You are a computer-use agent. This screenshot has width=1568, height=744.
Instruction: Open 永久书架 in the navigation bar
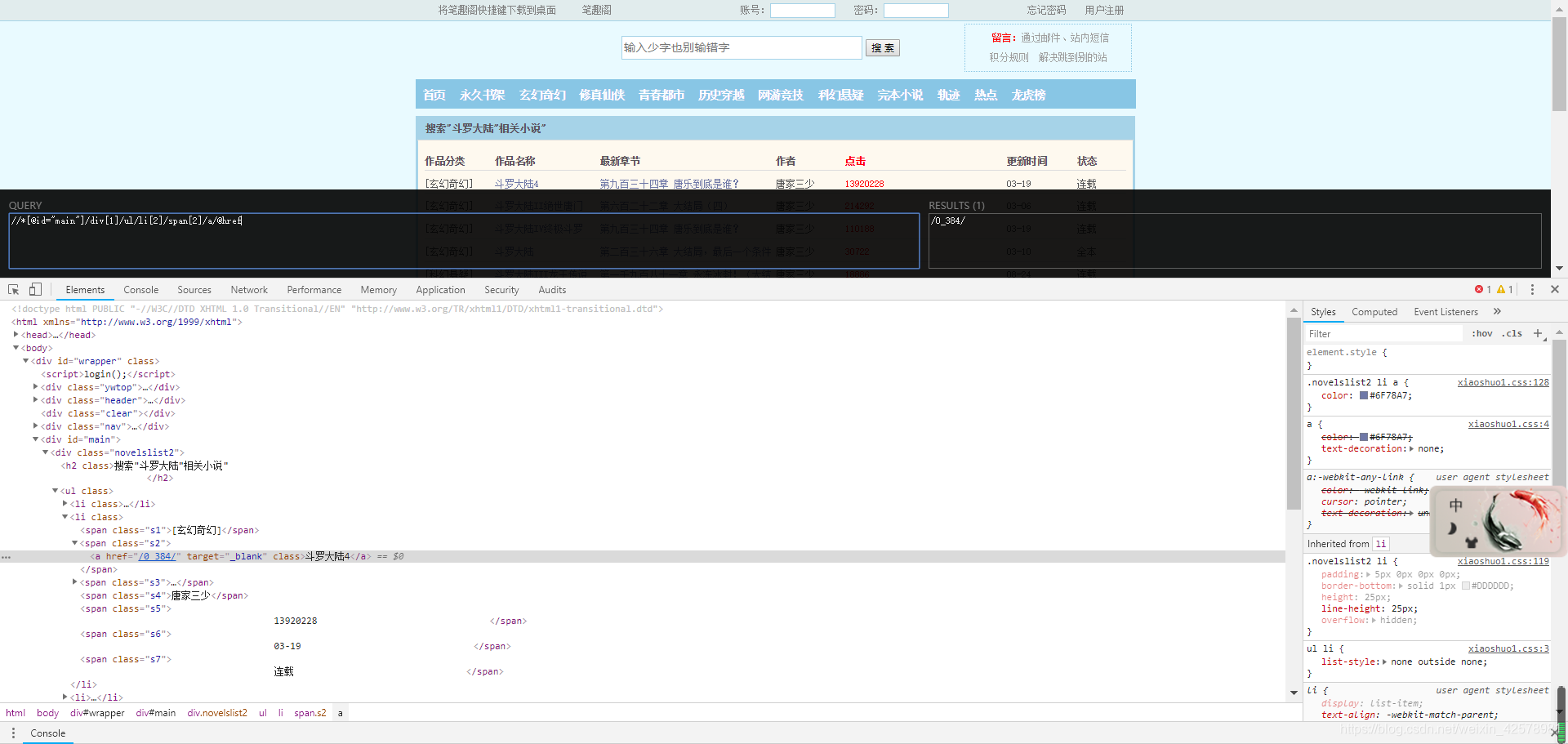[482, 95]
